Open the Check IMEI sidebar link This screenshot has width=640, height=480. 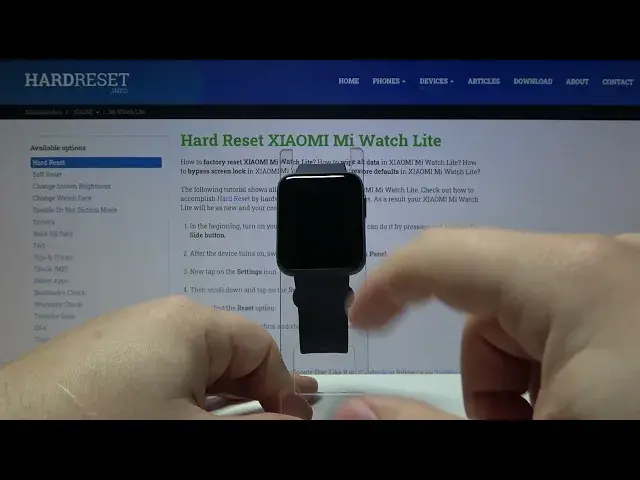51,269
